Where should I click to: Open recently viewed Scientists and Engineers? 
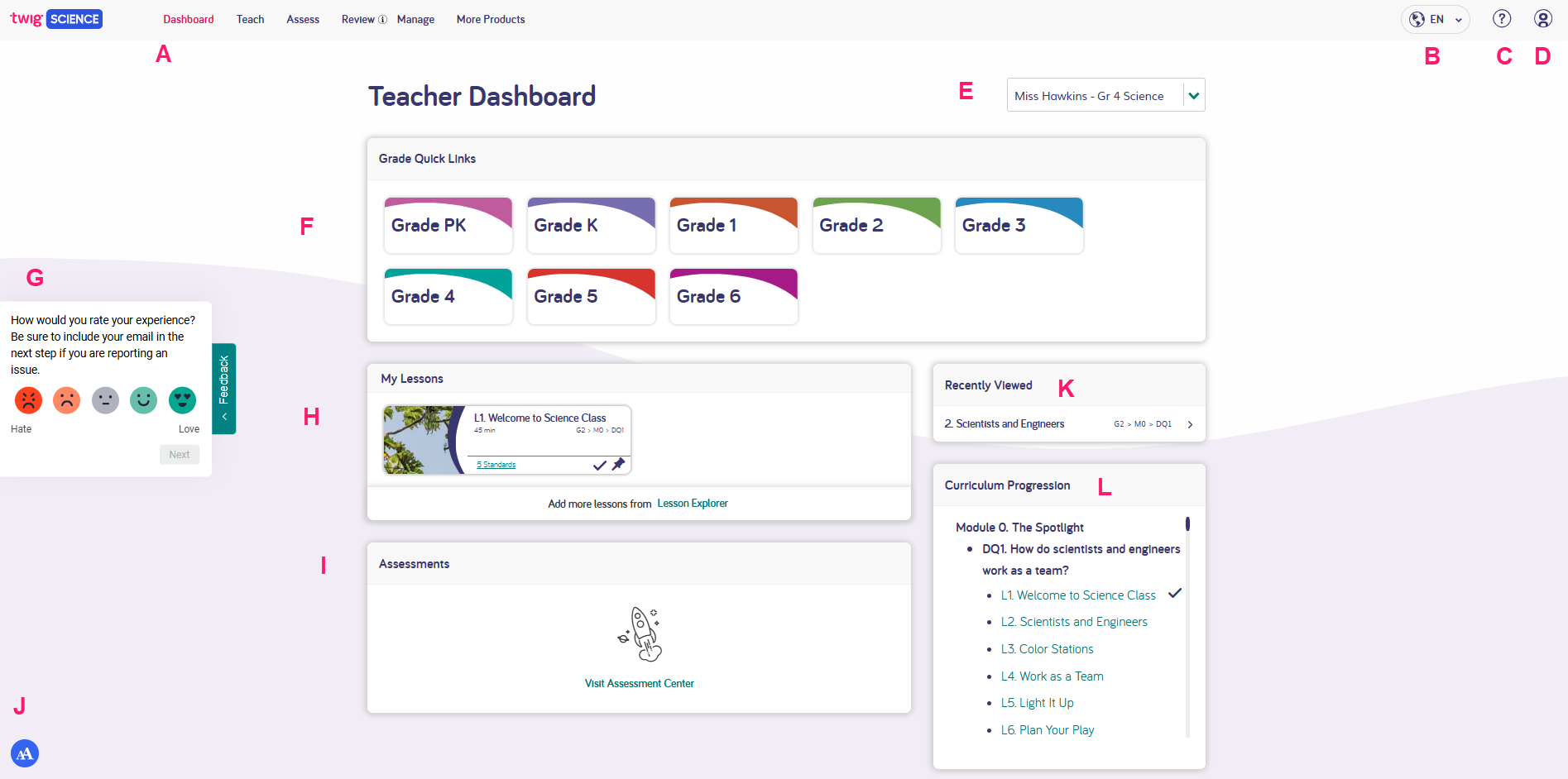tap(1069, 424)
